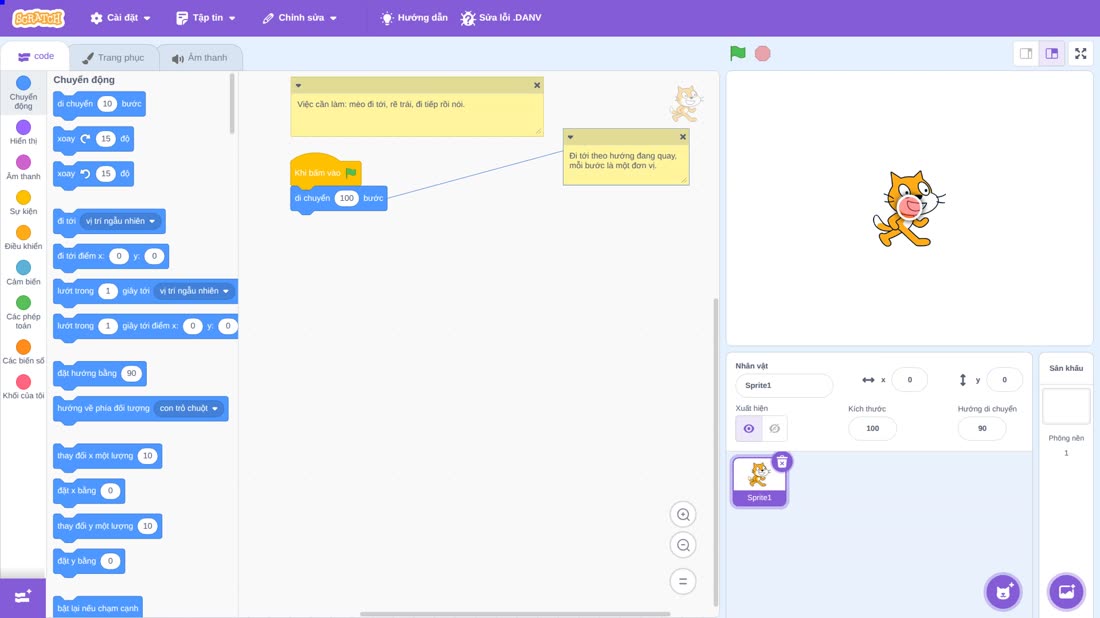Open the Cài đặt menu
This screenshot has height=618, width=1100.
pos(121,18)
